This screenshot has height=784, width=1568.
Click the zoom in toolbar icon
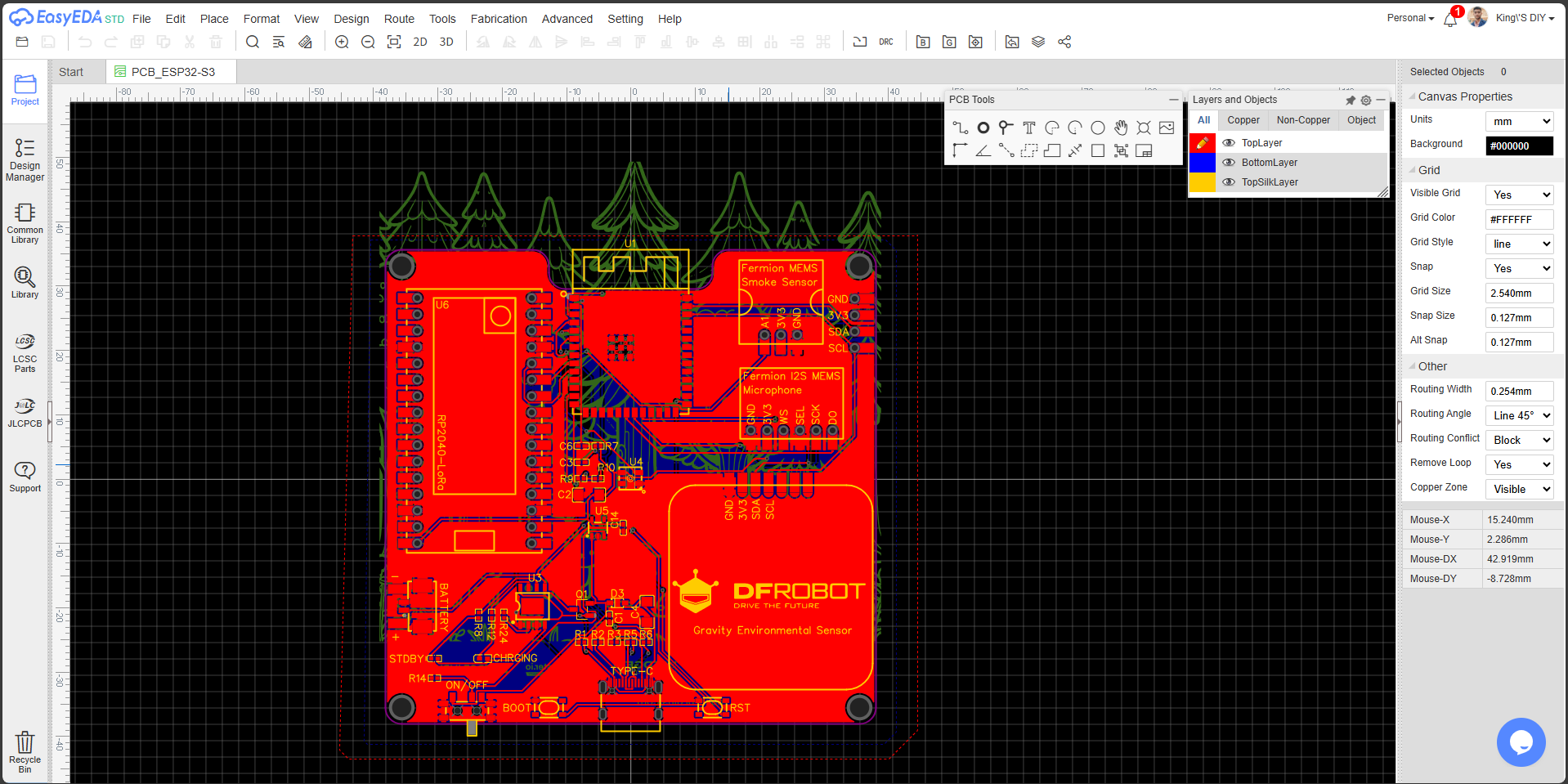[x=342, y=42]
